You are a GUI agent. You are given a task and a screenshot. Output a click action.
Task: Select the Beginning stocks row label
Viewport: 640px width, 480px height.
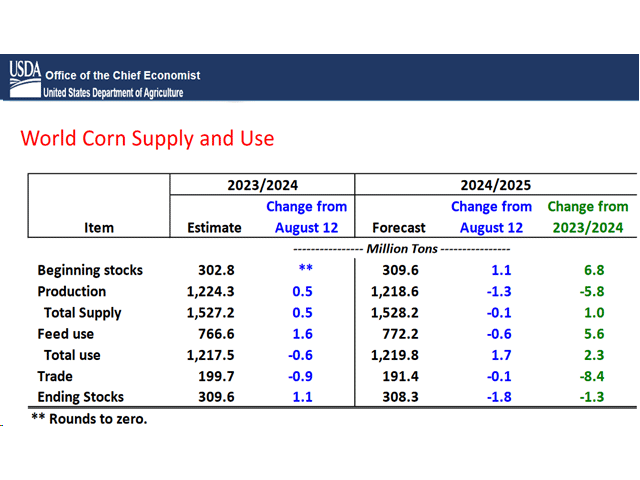coord(90,270)
